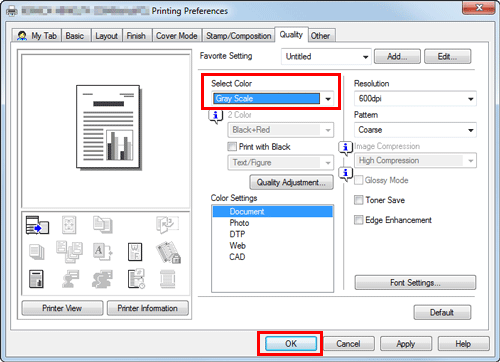Click the Edit... favorite button

[447, 57]
